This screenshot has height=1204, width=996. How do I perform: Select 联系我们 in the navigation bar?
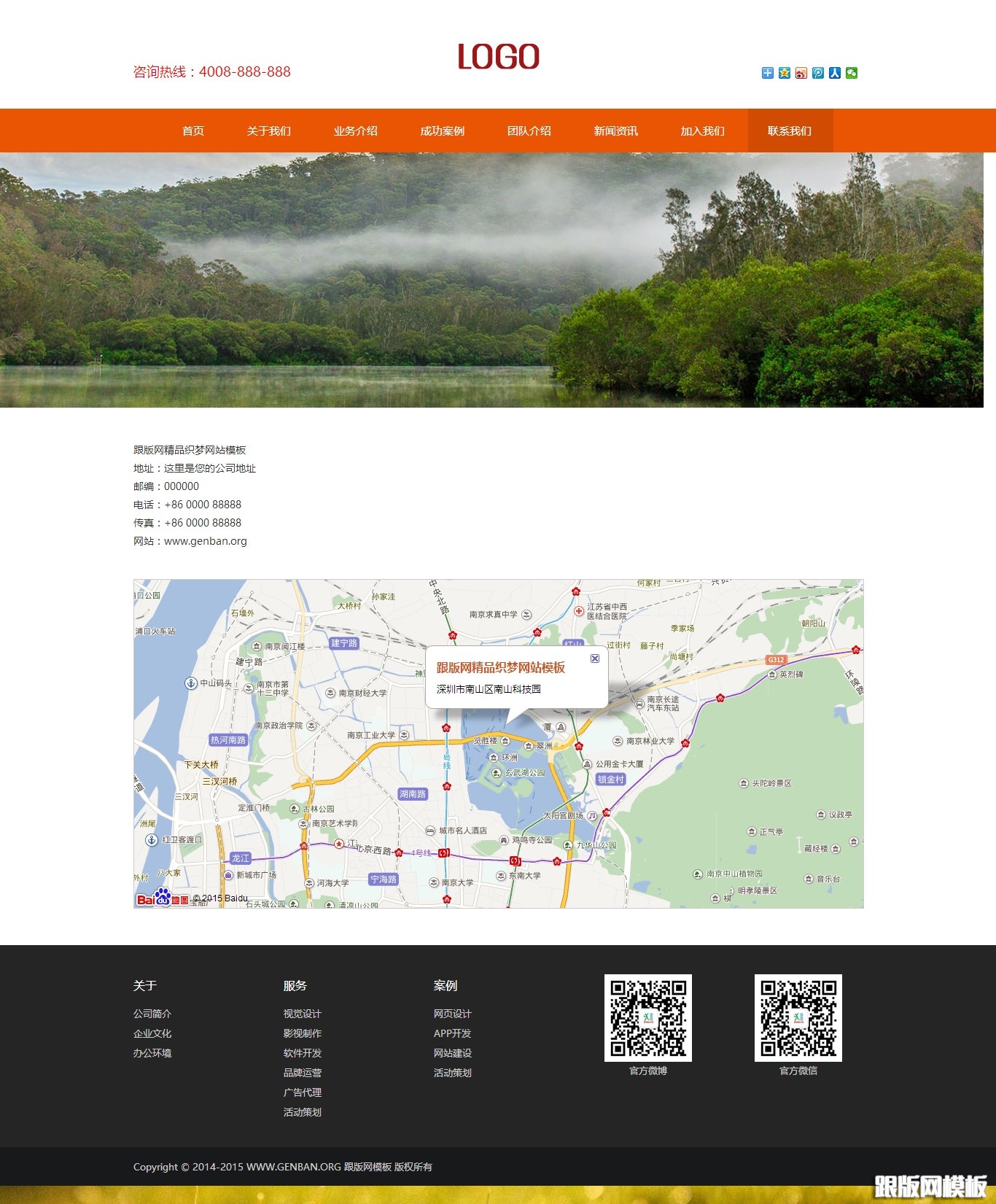pos(790,131)
